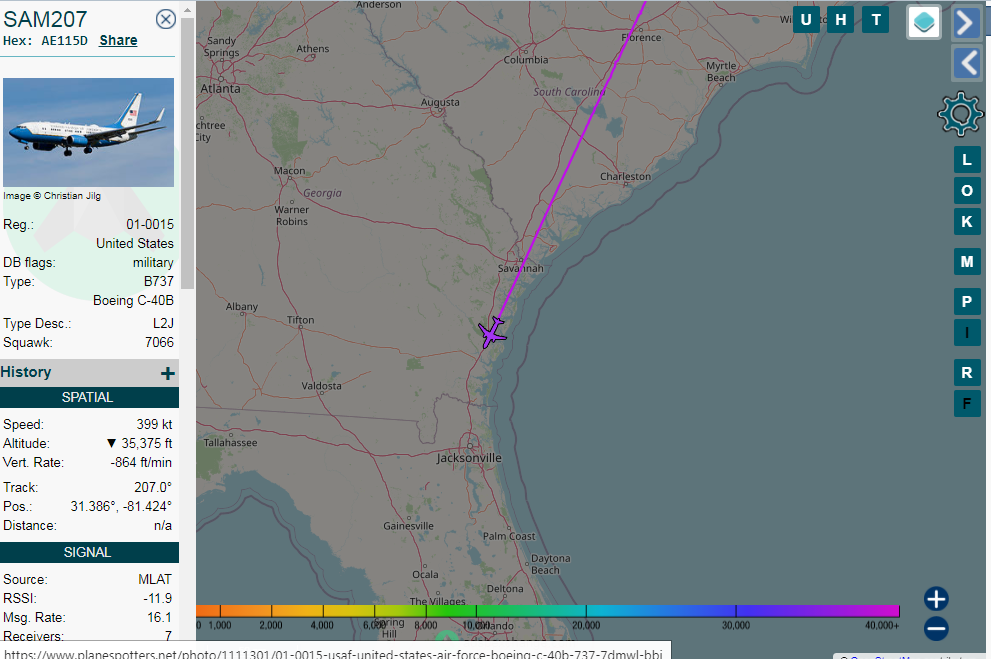
Task: Toggle the P button on map sidebar
Action: (x=967, y=301)
